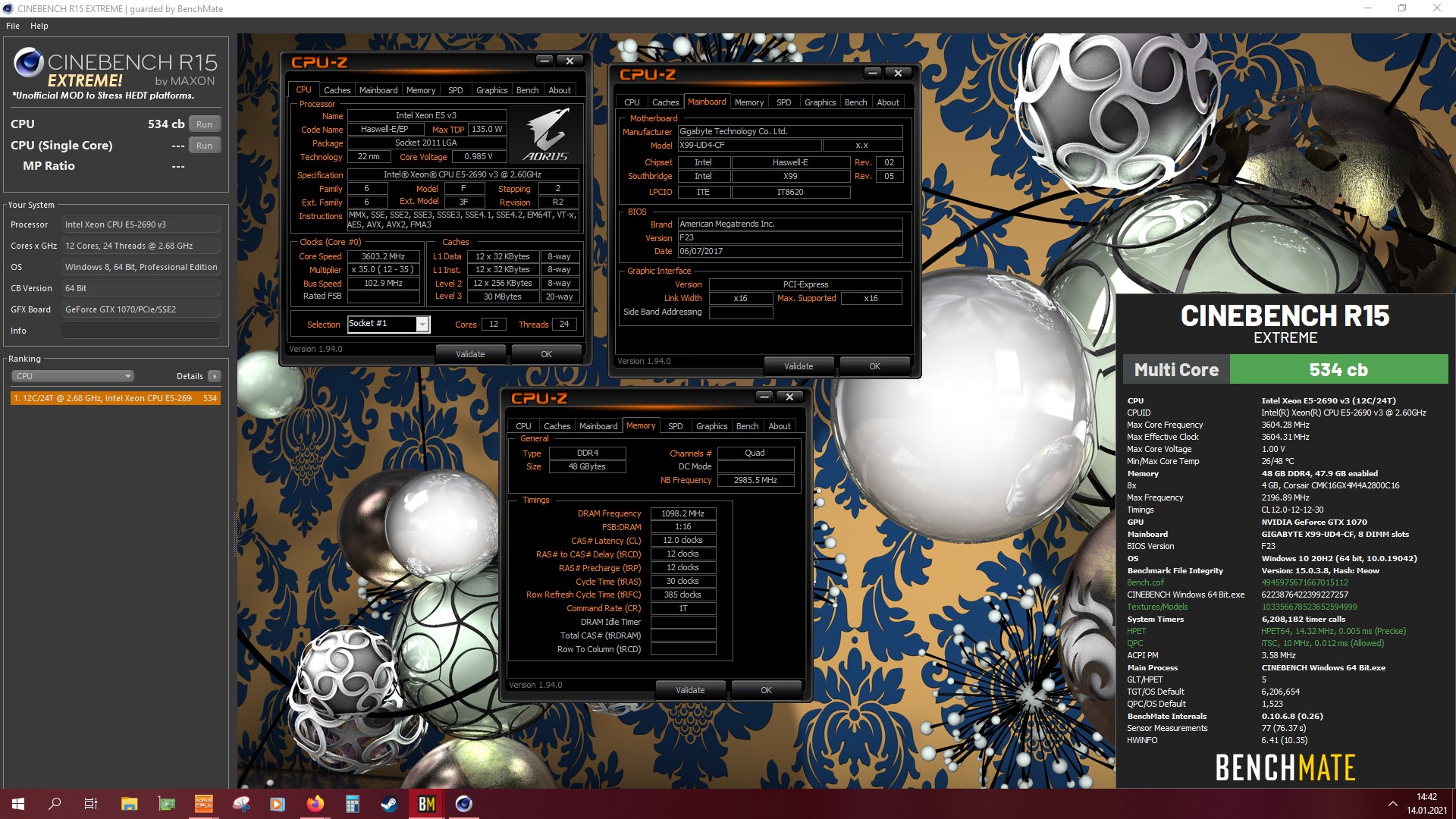This screenshot has height=819, width=1456.
Task: Open About tab in Mainboard CPU-Z window
Action: pyautogui.click(x=888, y=102)
